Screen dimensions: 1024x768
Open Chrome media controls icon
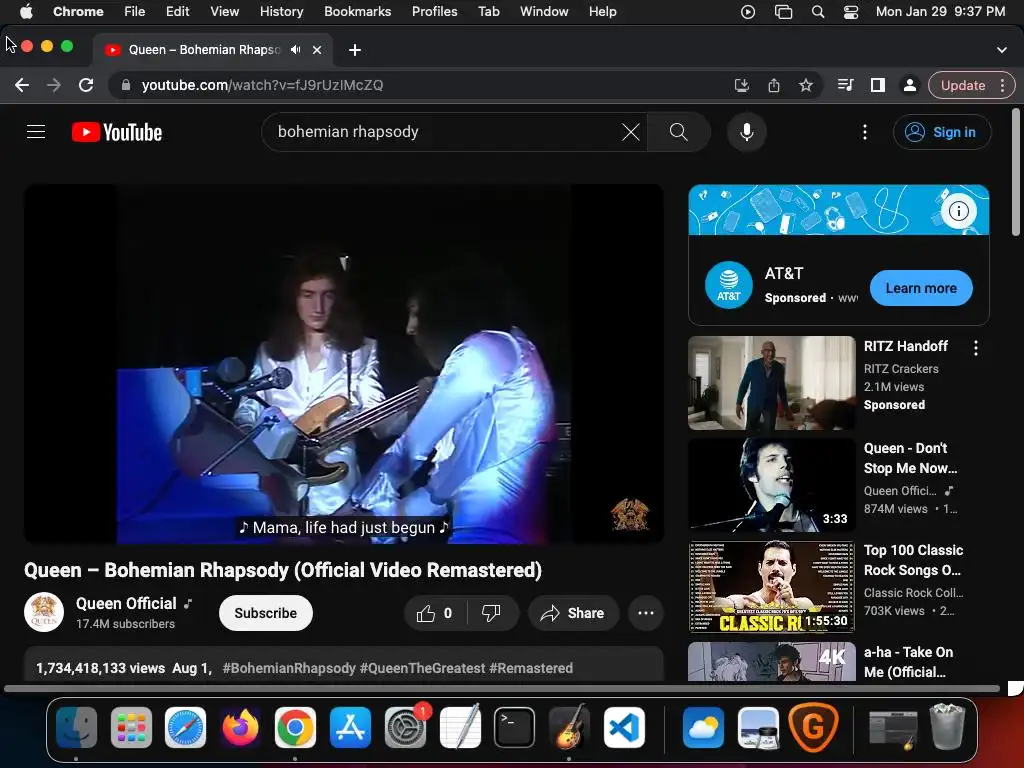click(x=845, y=86)
